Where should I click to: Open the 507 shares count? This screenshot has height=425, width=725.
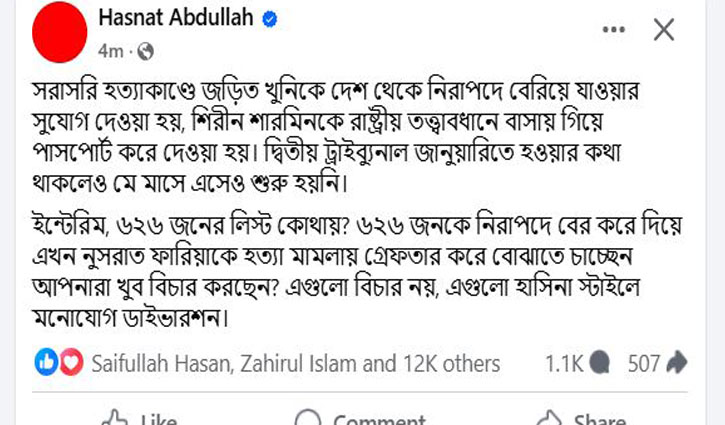pos(644,364)
